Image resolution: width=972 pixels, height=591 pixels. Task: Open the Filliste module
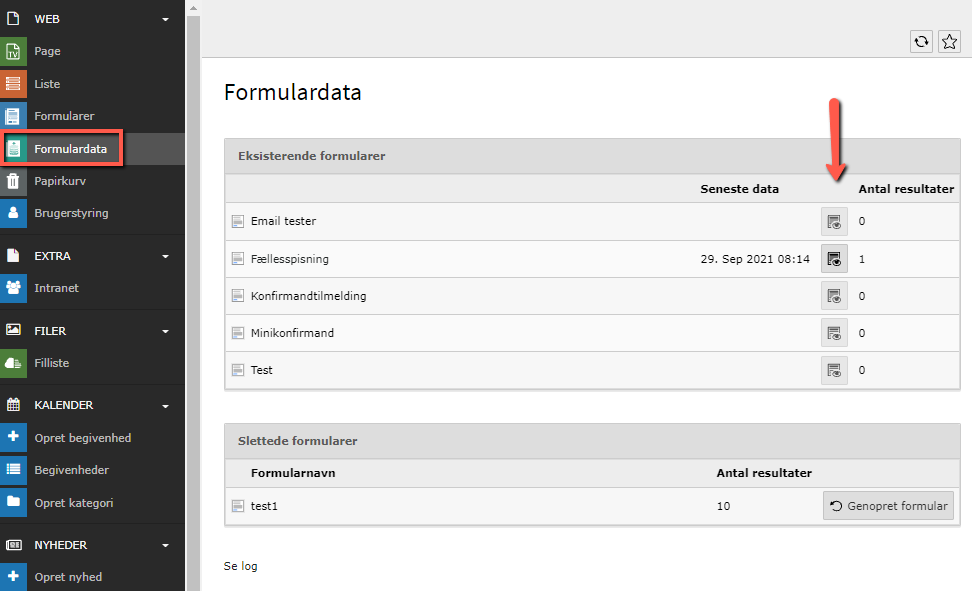click(x=52, y=363)
